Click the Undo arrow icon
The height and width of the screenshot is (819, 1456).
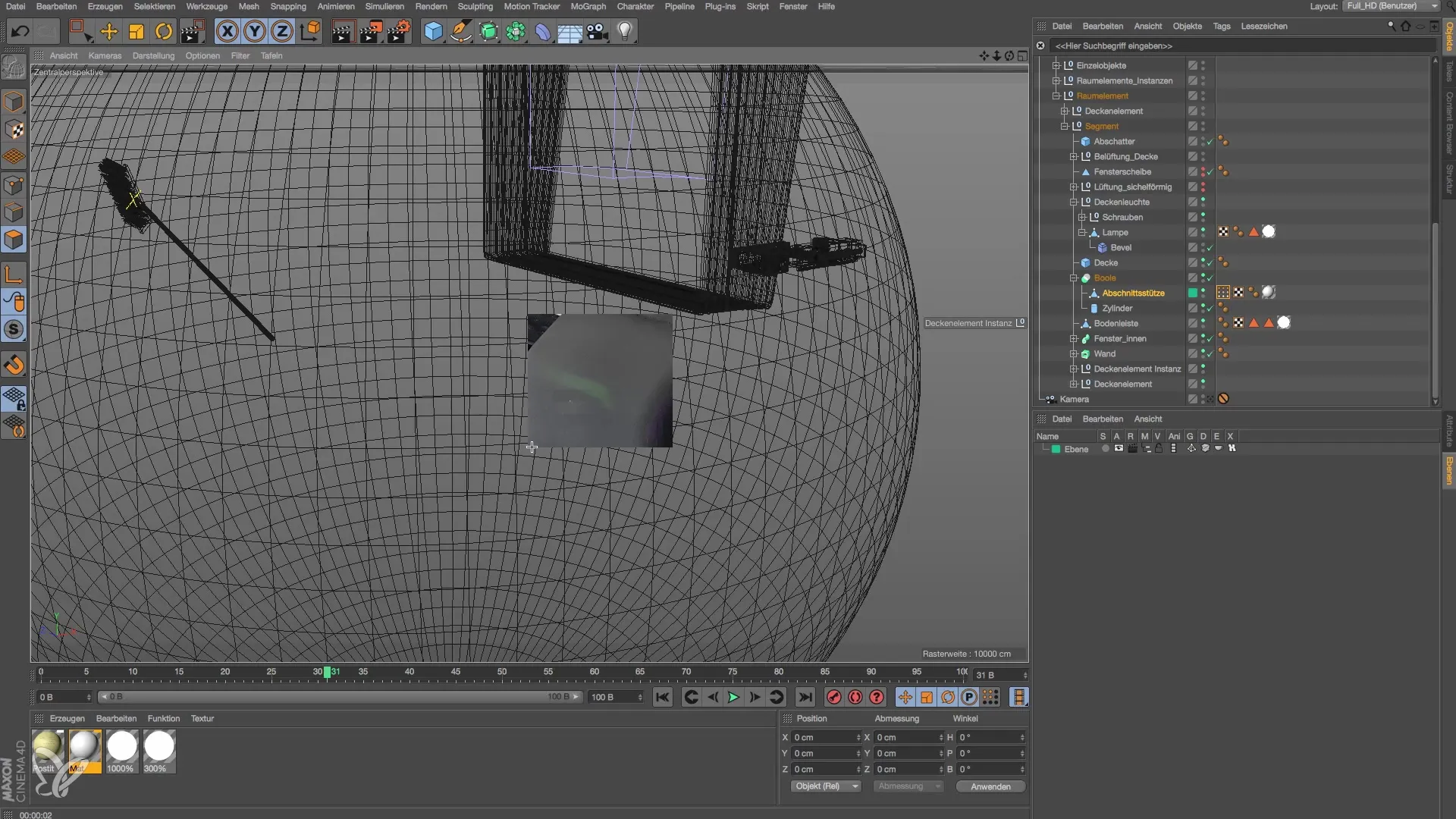(20, 31)
